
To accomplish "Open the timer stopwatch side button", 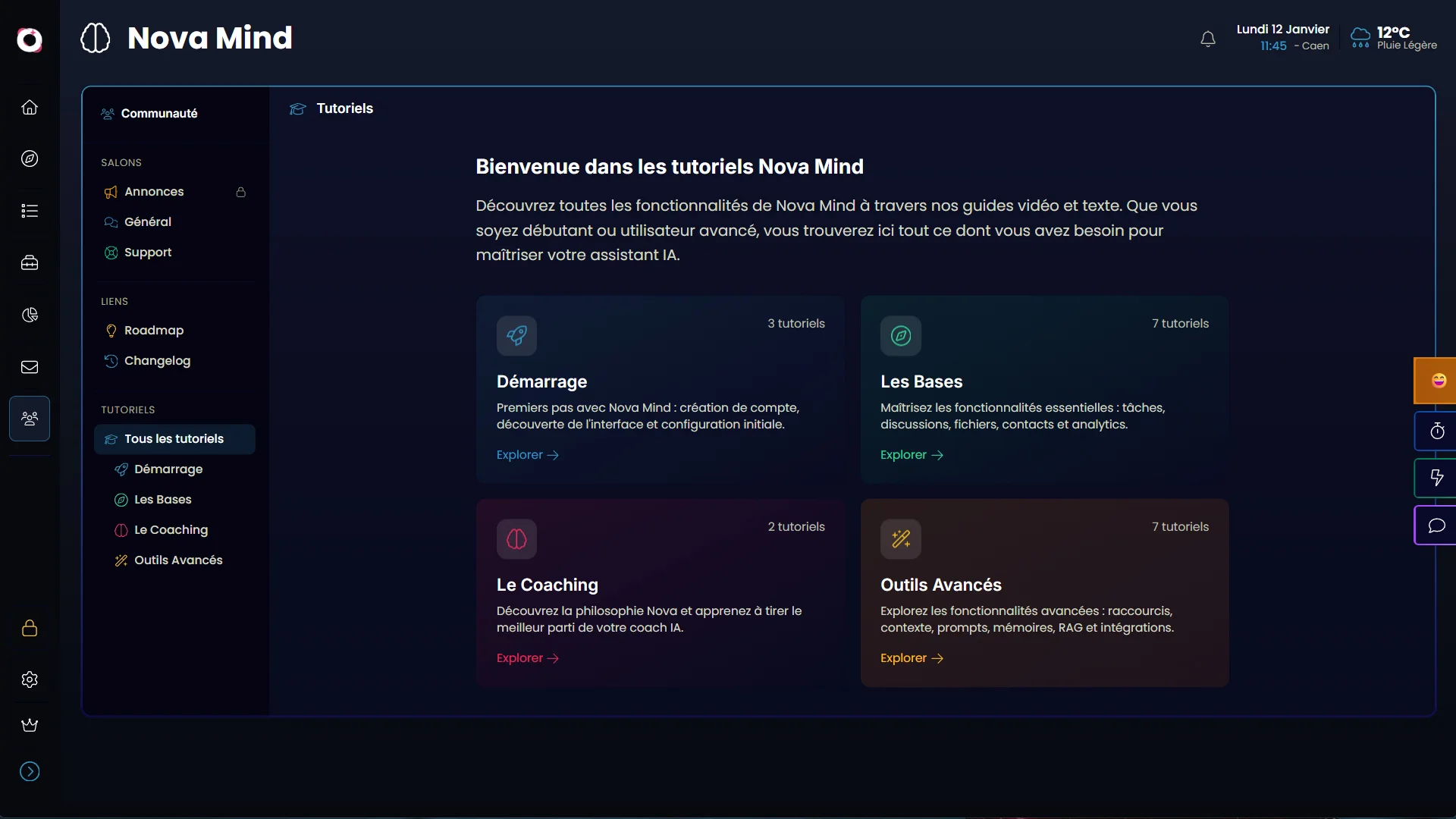I will [1436, 431].
